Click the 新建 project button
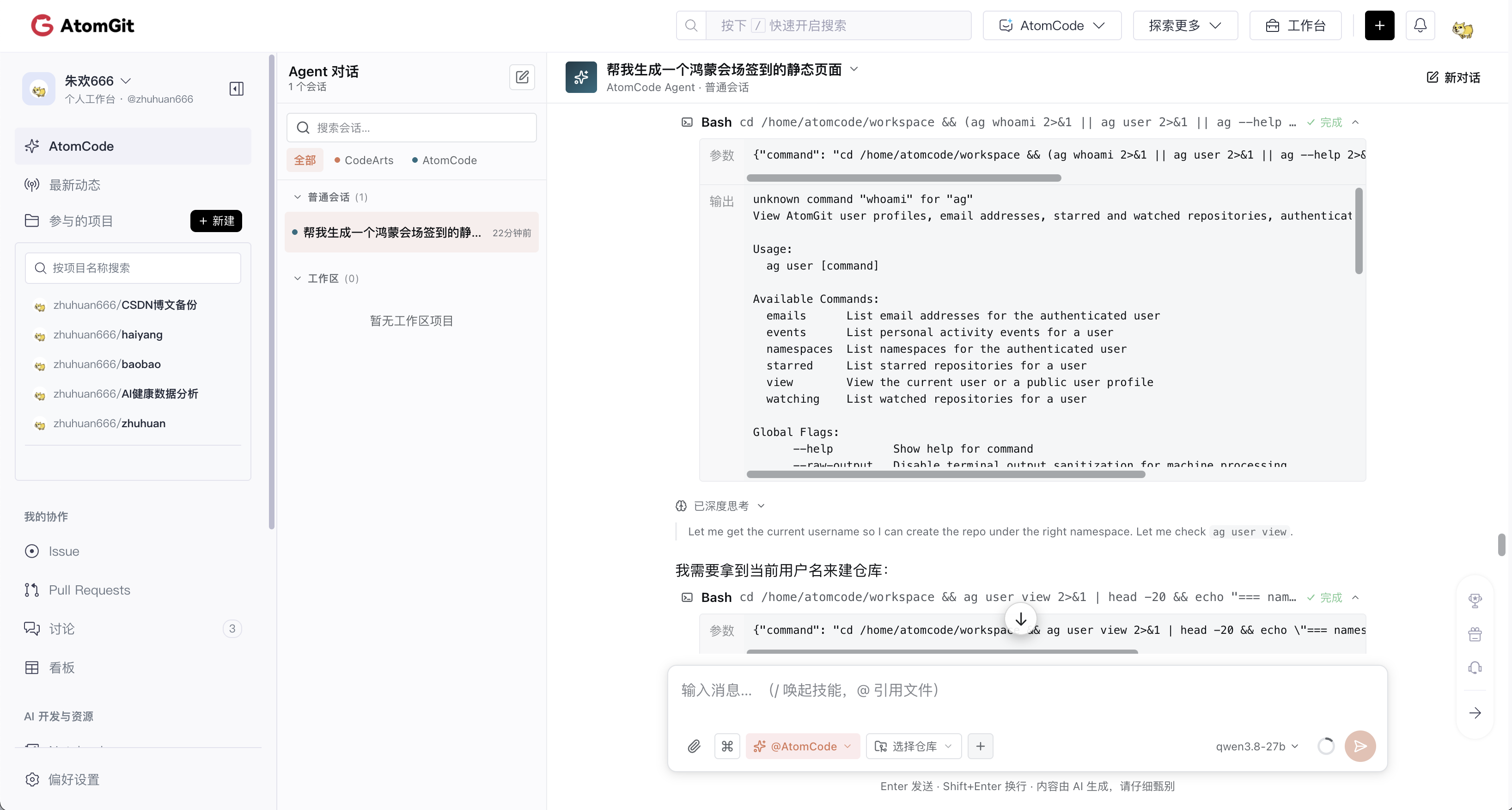The image size is (1512, 810). pyautogui.click(x=216, y=221)
